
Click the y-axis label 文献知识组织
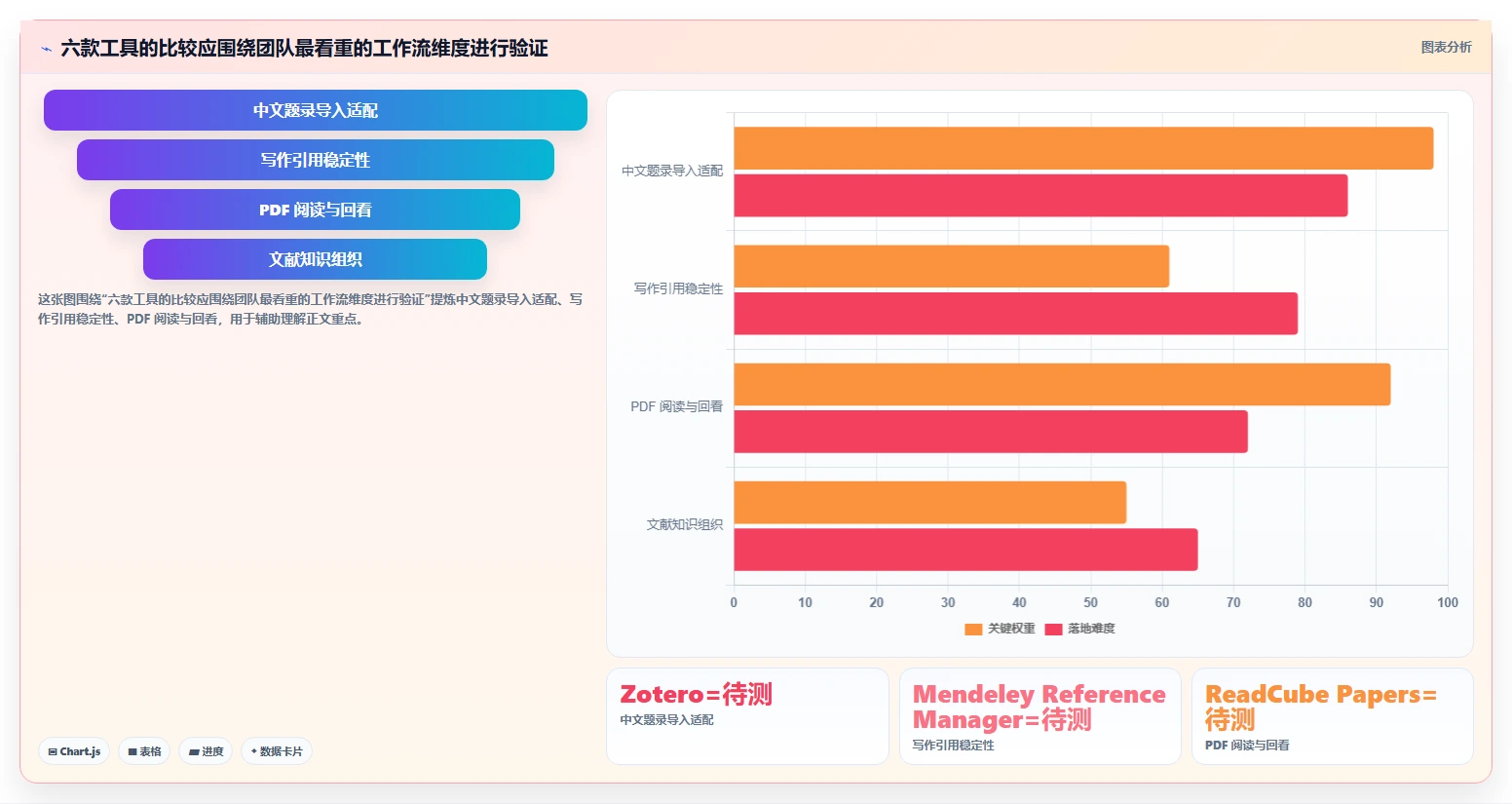tap(685, 524)
